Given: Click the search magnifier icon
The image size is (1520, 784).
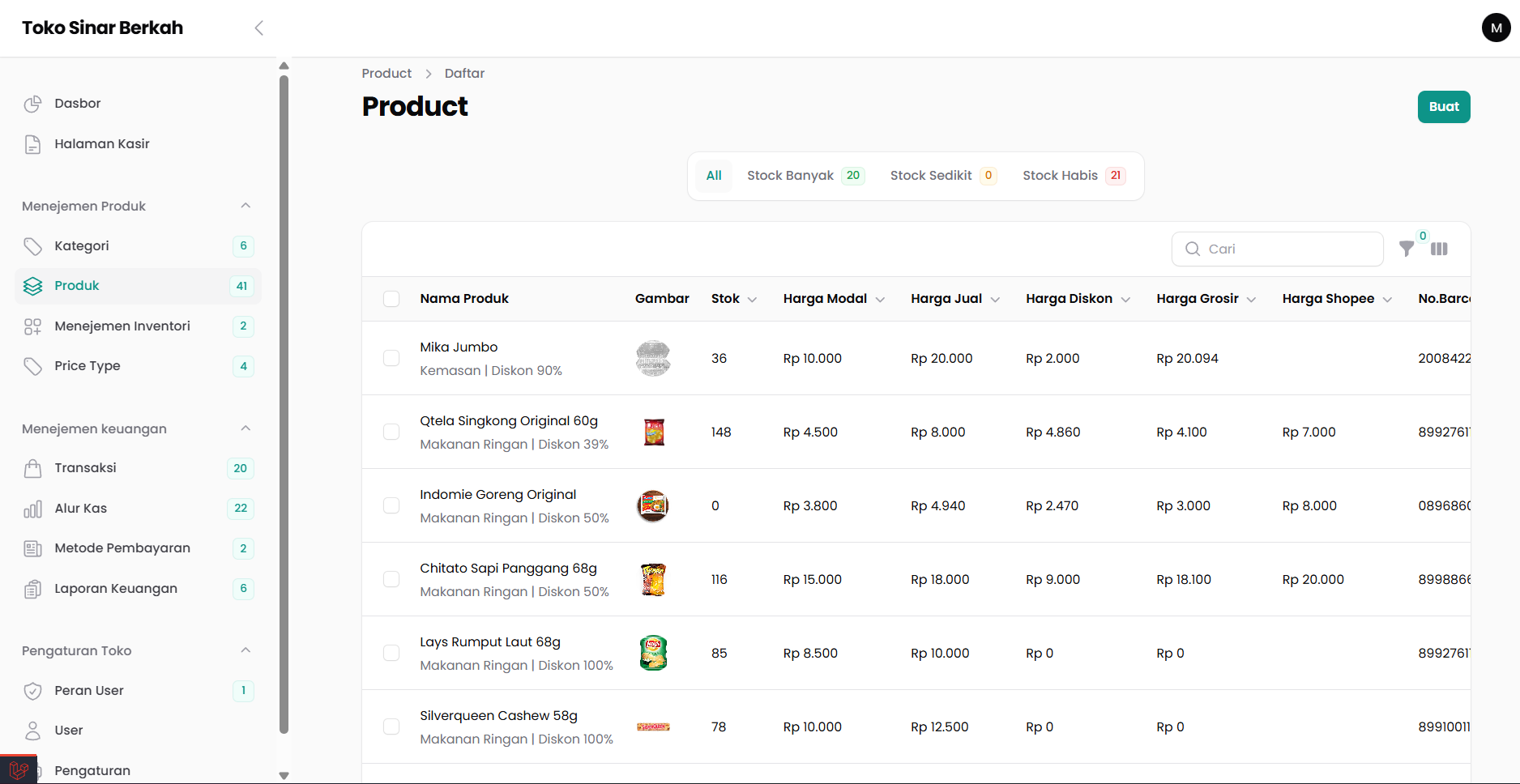Looking at the screenshot, I should [x=1193, y=249].
